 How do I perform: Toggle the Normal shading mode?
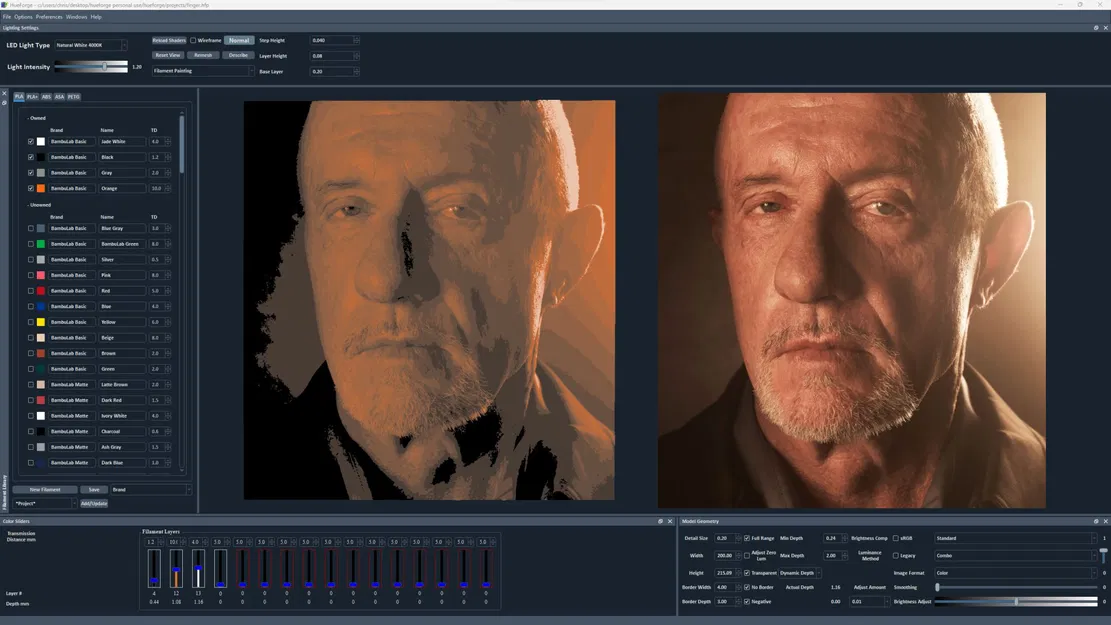238,40
